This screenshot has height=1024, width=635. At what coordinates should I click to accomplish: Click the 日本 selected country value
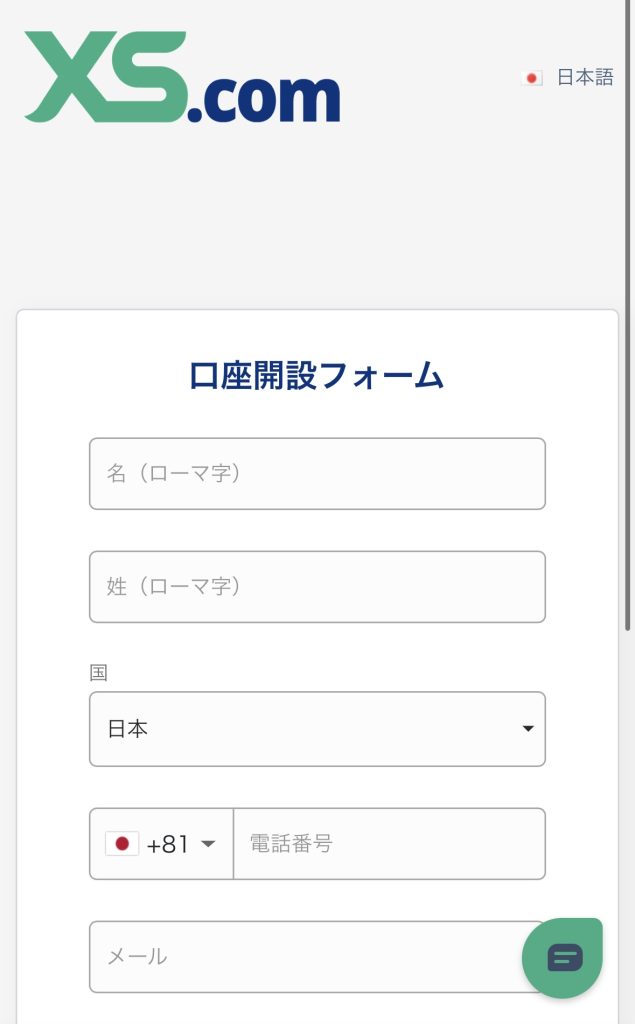(128, 729)
